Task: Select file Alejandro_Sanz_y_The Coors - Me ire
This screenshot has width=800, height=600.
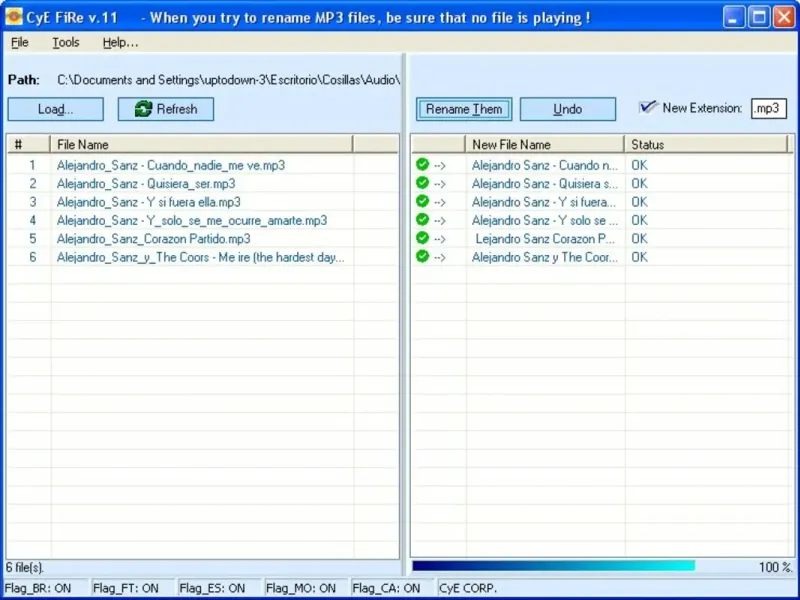Action: [x=201, y=257]
